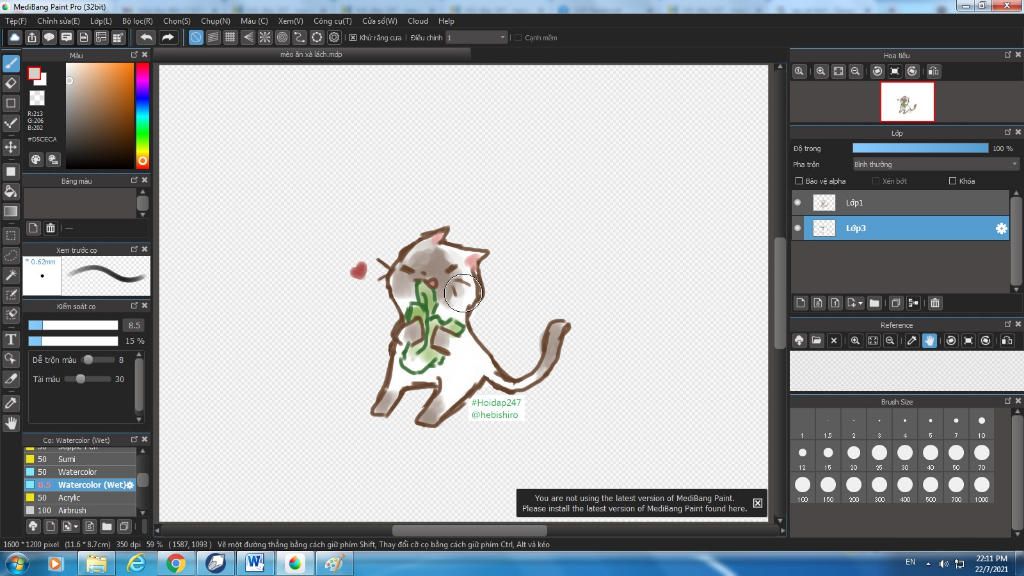Select the Sumi brush
This screenshot has height=576, width=1024.
tap(81, 459)
